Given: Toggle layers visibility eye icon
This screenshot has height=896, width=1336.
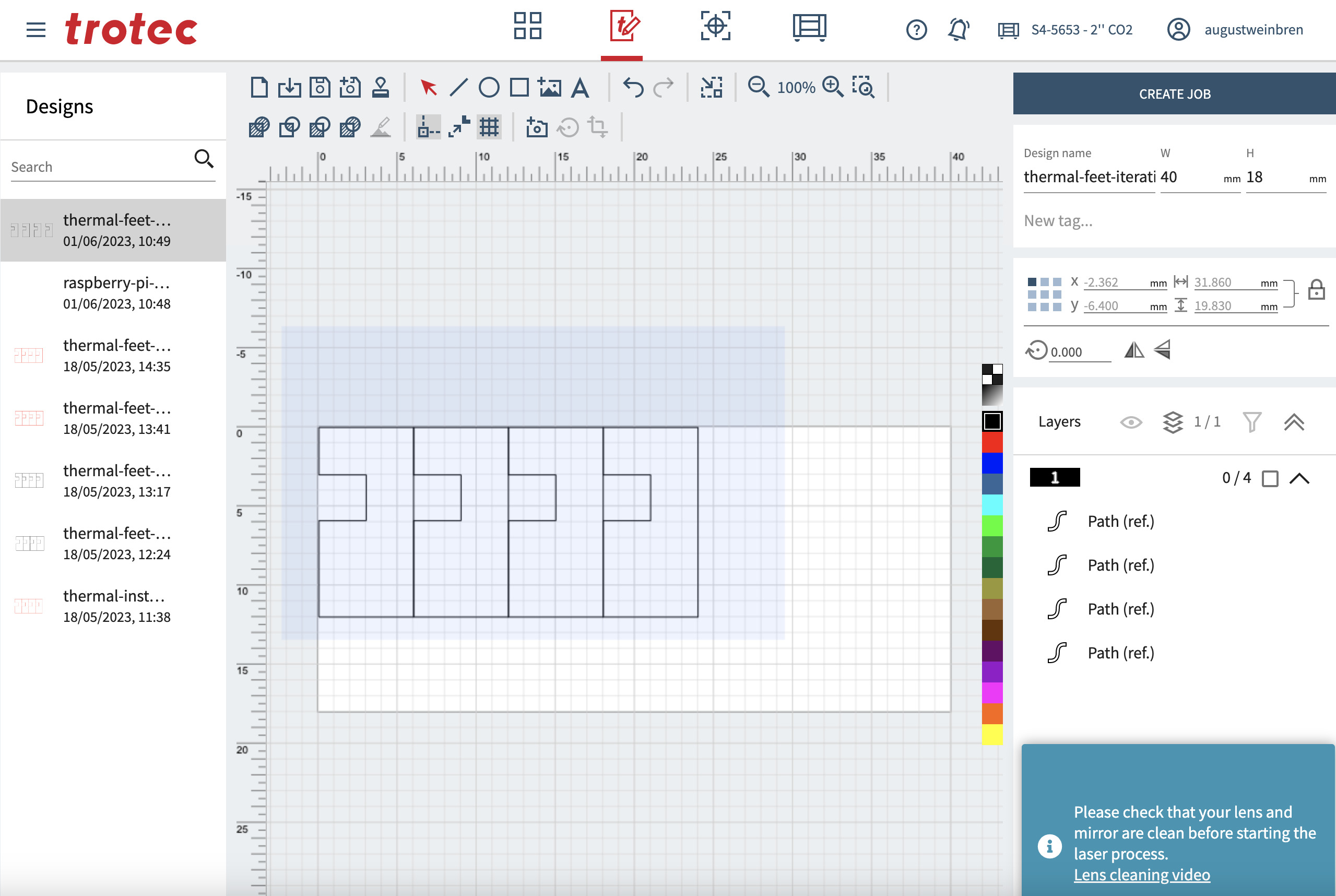Looking at the screenshot, I should 1131,422.
